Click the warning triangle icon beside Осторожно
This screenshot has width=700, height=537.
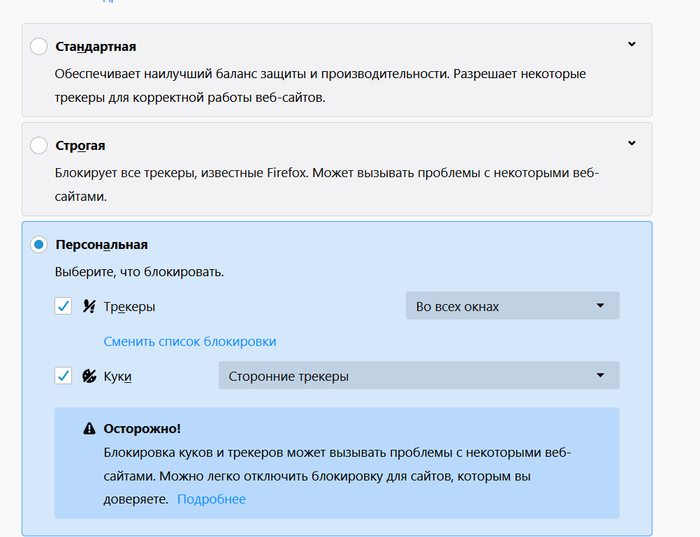point(89,429)
